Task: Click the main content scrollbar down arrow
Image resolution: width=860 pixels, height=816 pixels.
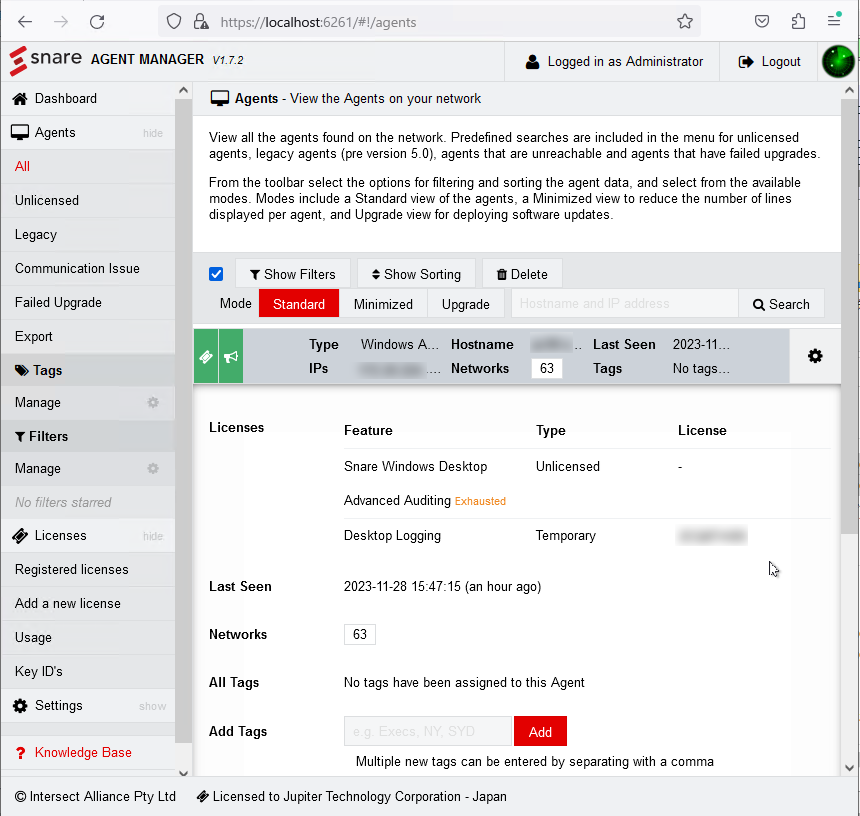Action: point(850,768)
